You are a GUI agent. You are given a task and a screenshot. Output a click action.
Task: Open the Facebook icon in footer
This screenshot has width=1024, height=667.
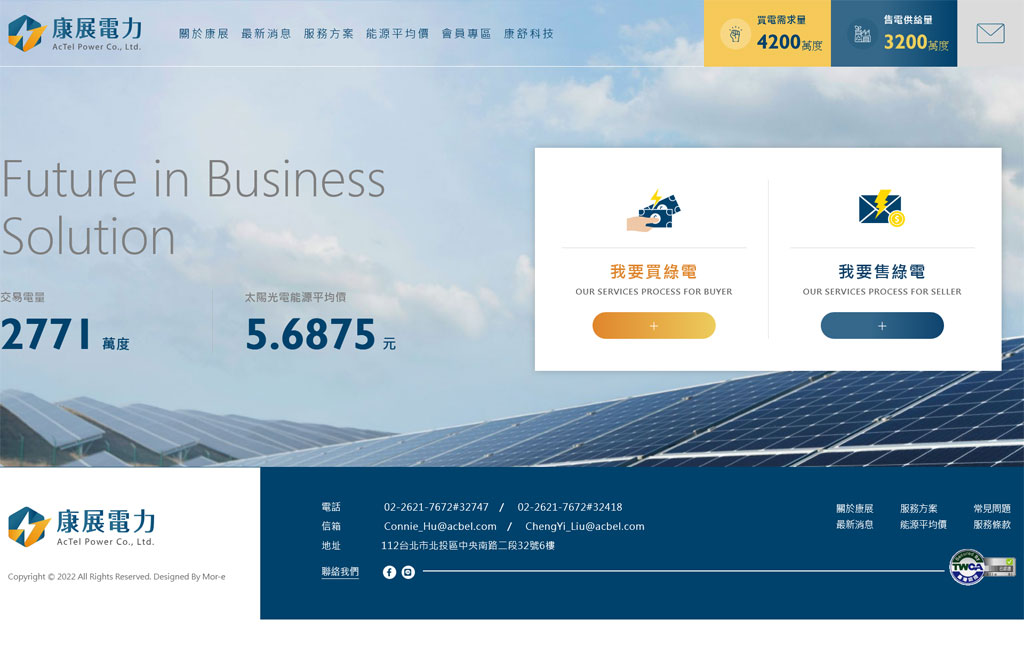coord(389,572)
